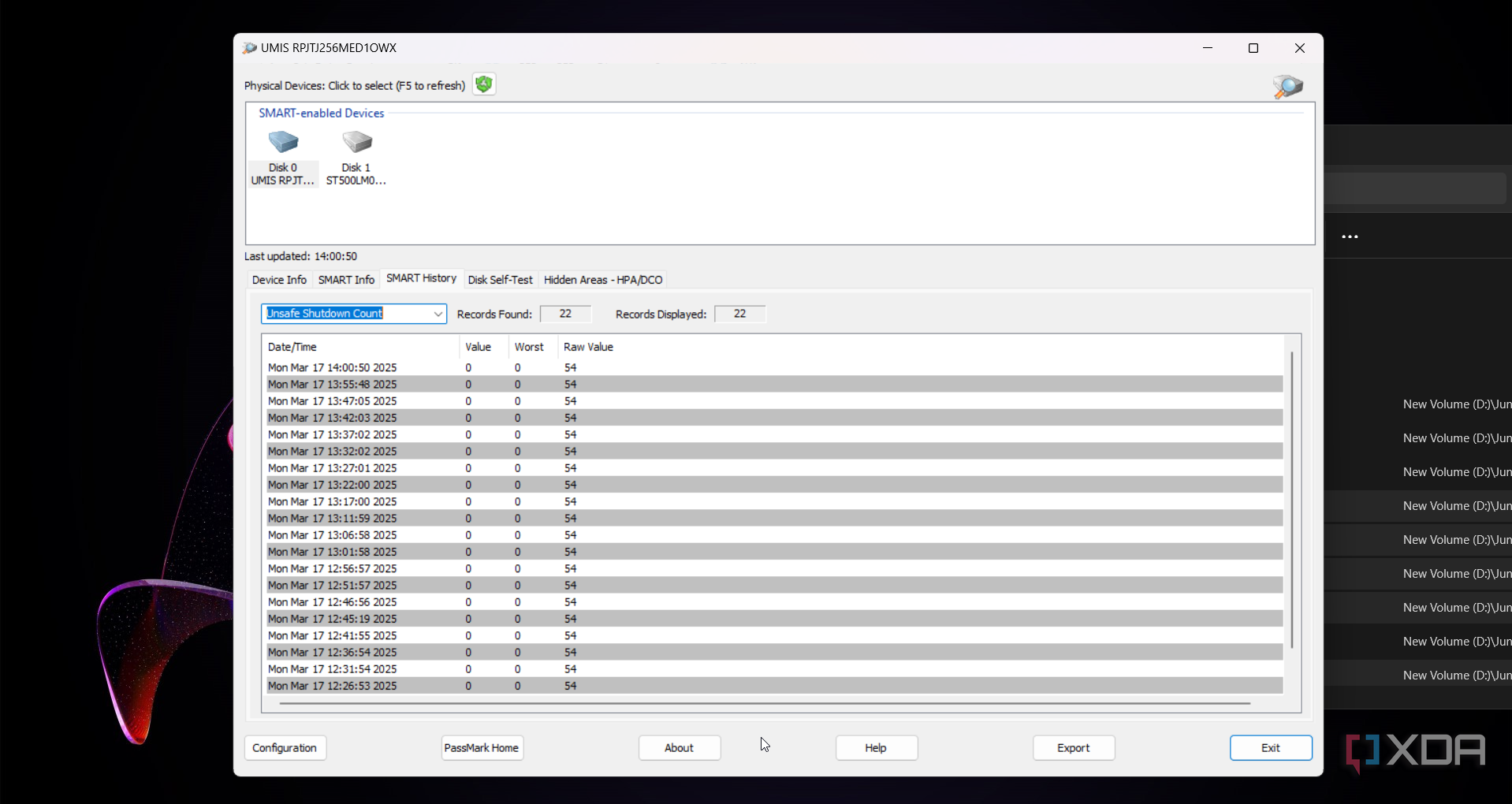
Task: Click the Configuration button
Action: click(x=285, y=748)
